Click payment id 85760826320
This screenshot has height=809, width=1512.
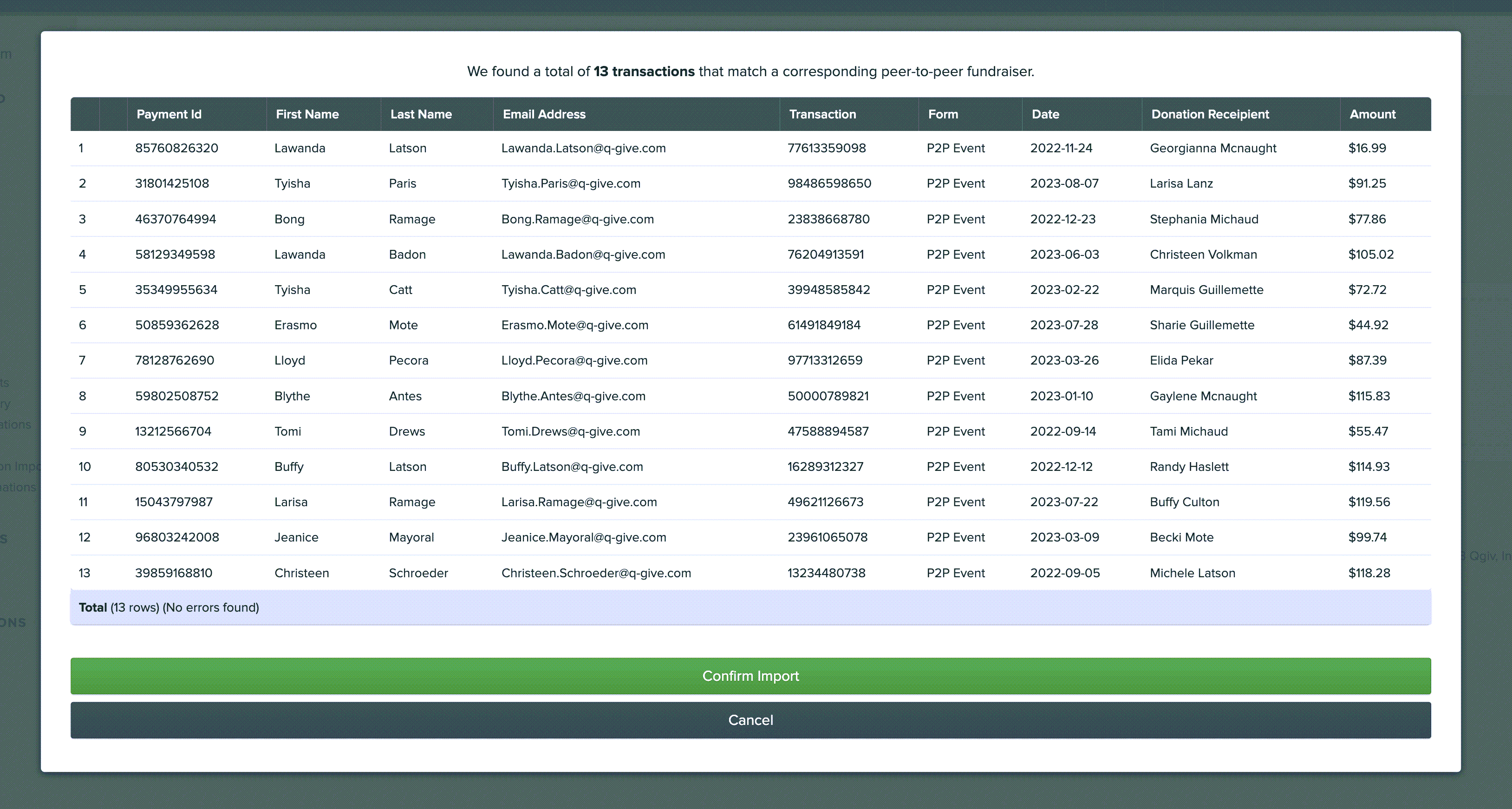176,148
